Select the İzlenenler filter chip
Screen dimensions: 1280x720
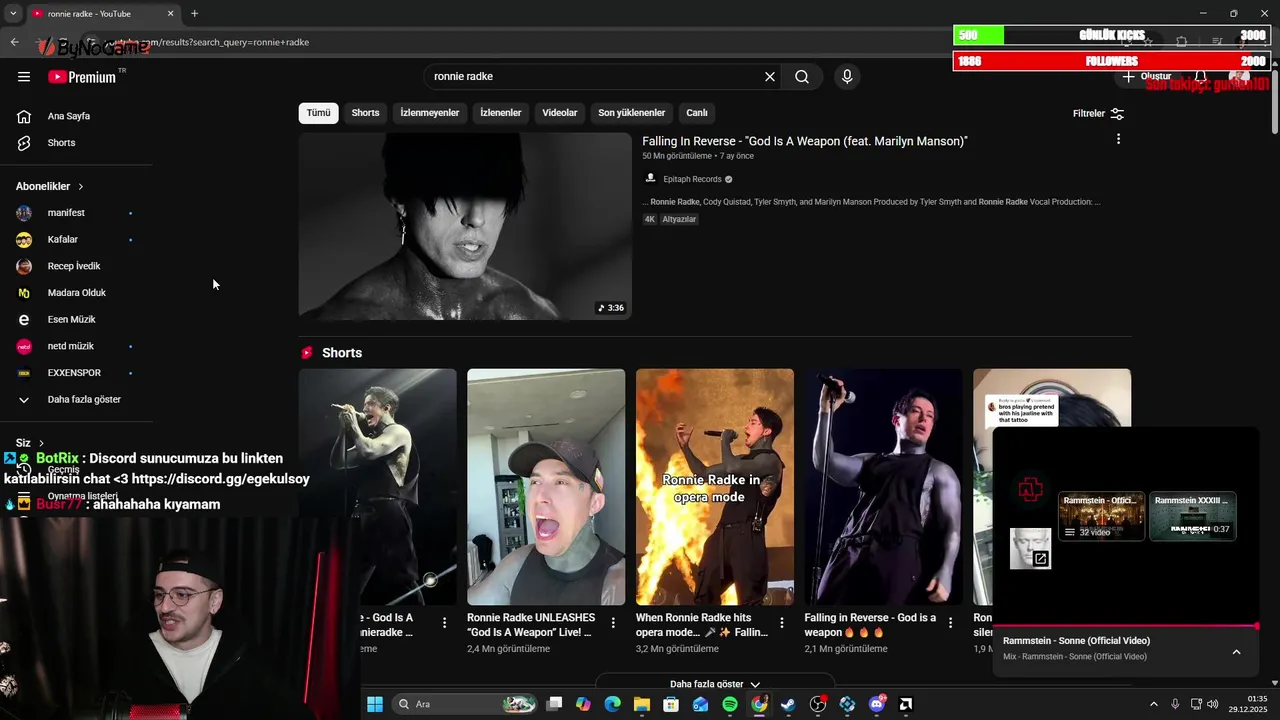501,113
